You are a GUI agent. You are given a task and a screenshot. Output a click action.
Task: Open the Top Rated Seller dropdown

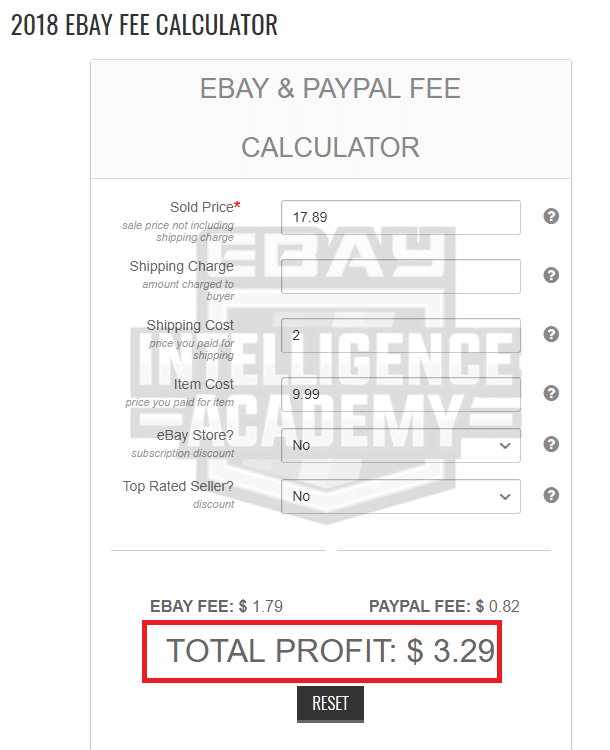[401, 496]
